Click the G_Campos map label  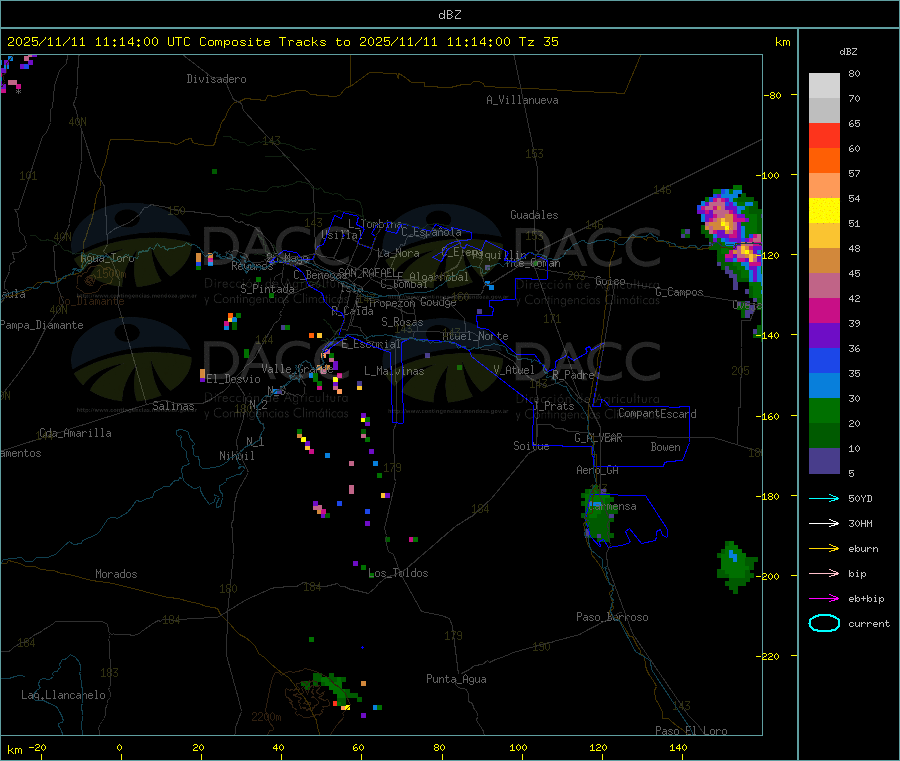click(x=680, y=292)
